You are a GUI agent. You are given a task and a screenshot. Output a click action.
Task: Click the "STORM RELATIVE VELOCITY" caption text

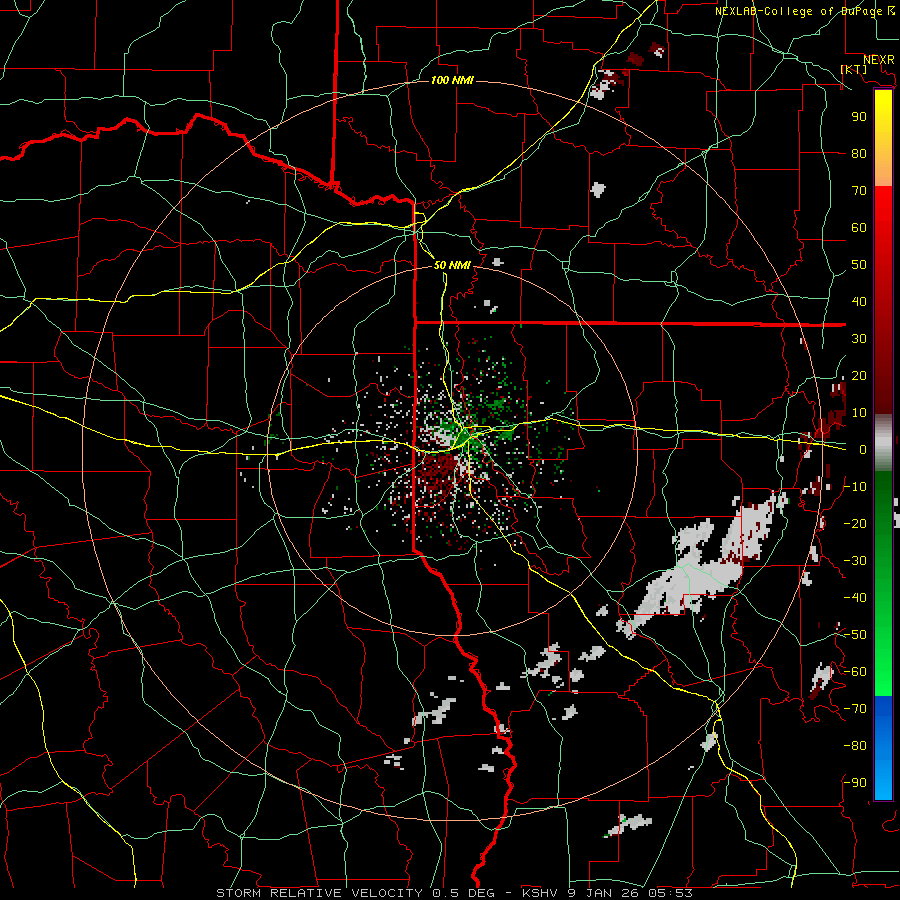coord(319,893)
